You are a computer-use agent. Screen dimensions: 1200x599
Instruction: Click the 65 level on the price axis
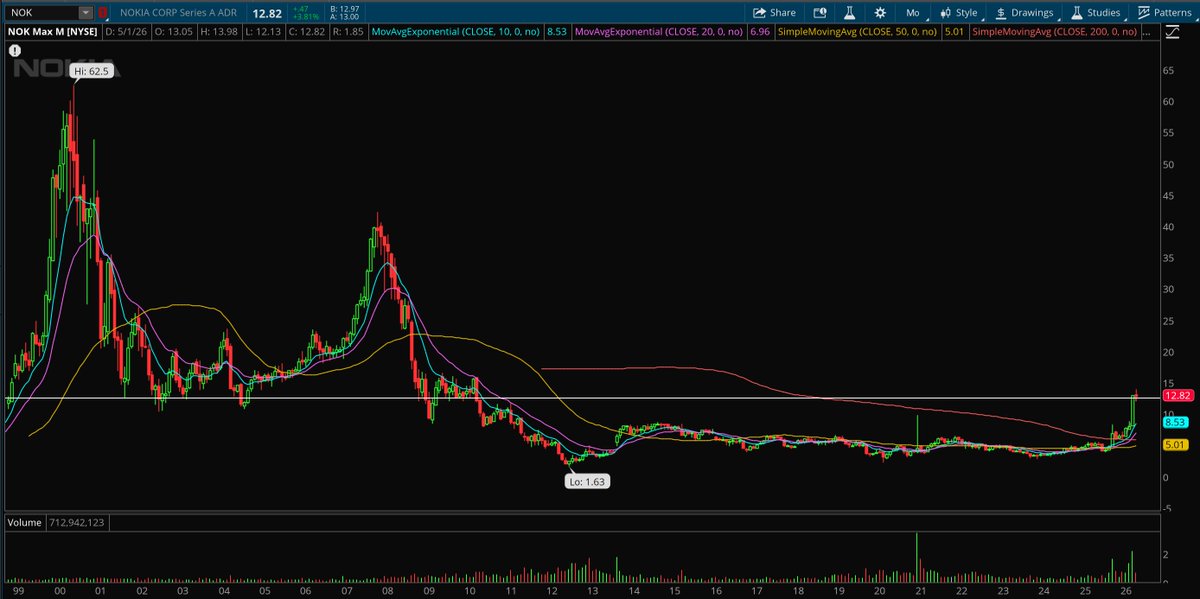point(1167,70)
